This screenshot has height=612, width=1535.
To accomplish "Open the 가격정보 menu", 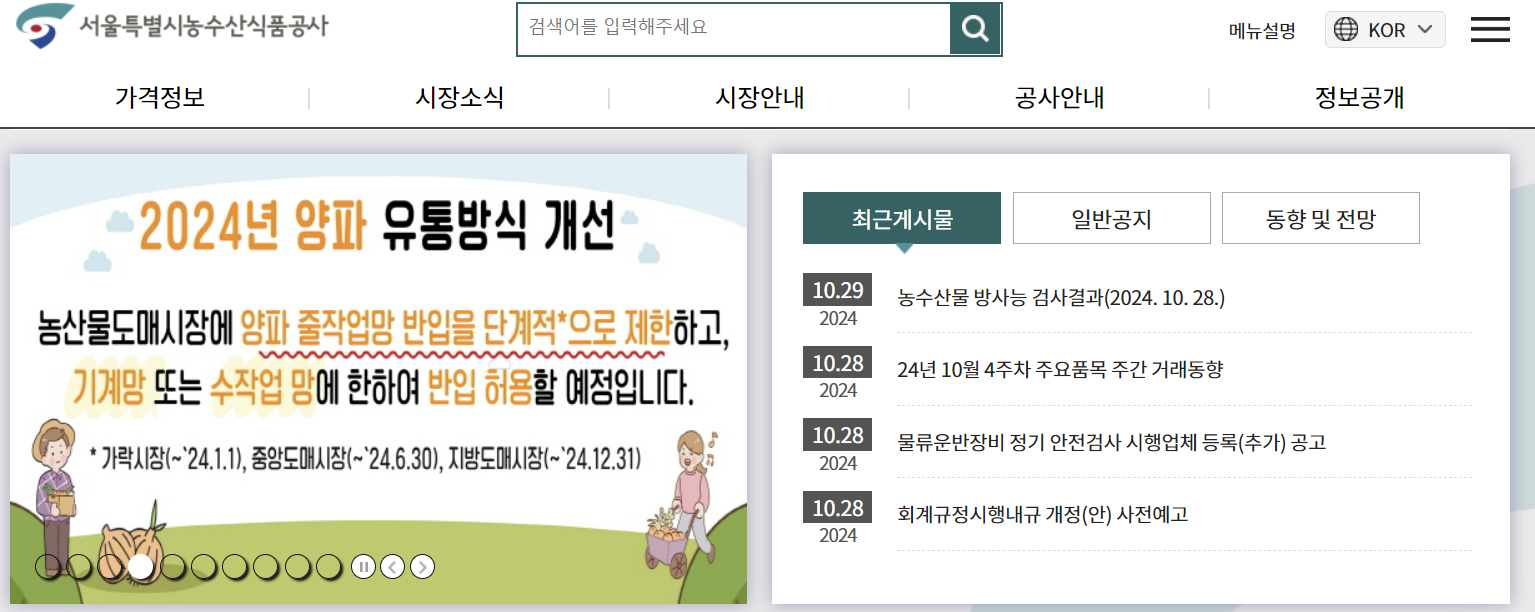I will [x=160, y=98].
